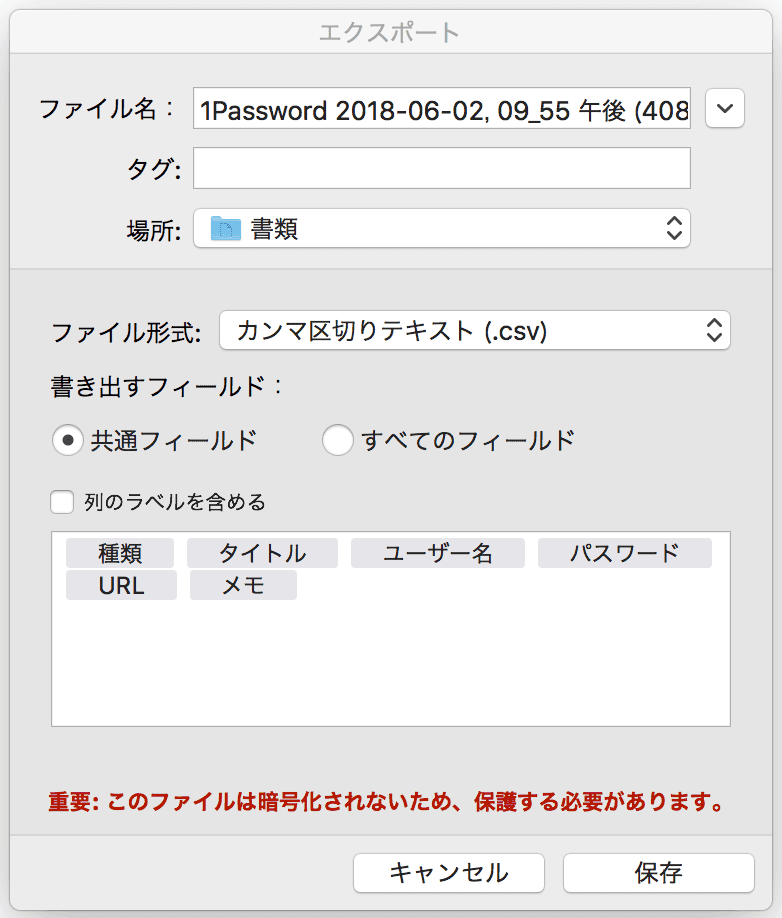Image resolution: width=782 pixels, height=918 pixels.
Task: Enable the 列のラベルを含める checkbox
Action: (62, 502)
